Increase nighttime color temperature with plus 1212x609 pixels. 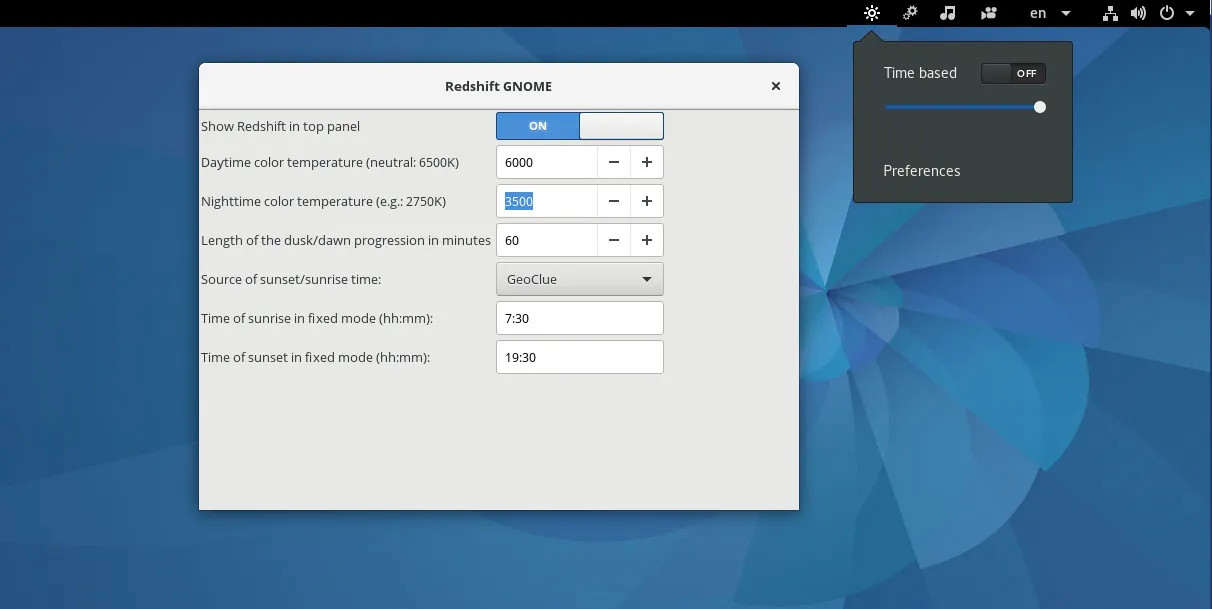[647, 201]
